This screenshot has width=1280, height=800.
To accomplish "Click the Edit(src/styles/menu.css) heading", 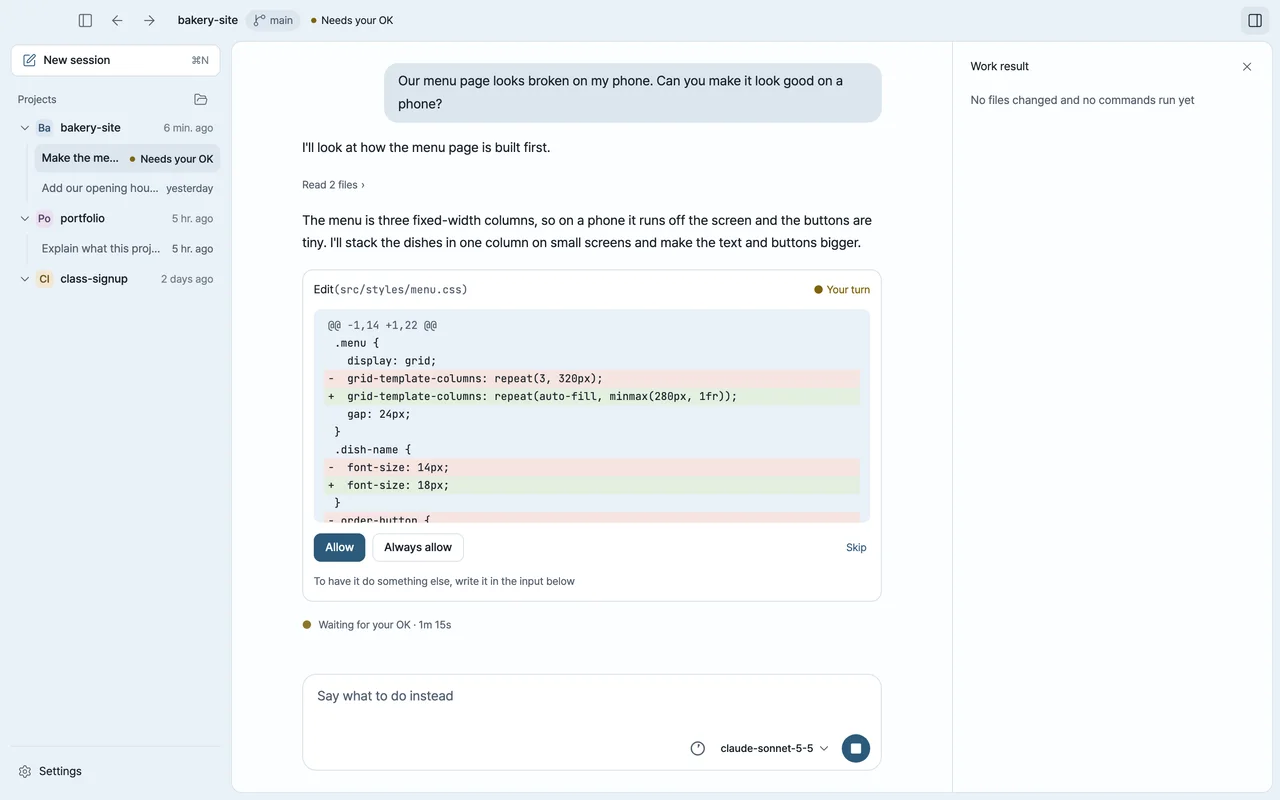I will [391, 290].
